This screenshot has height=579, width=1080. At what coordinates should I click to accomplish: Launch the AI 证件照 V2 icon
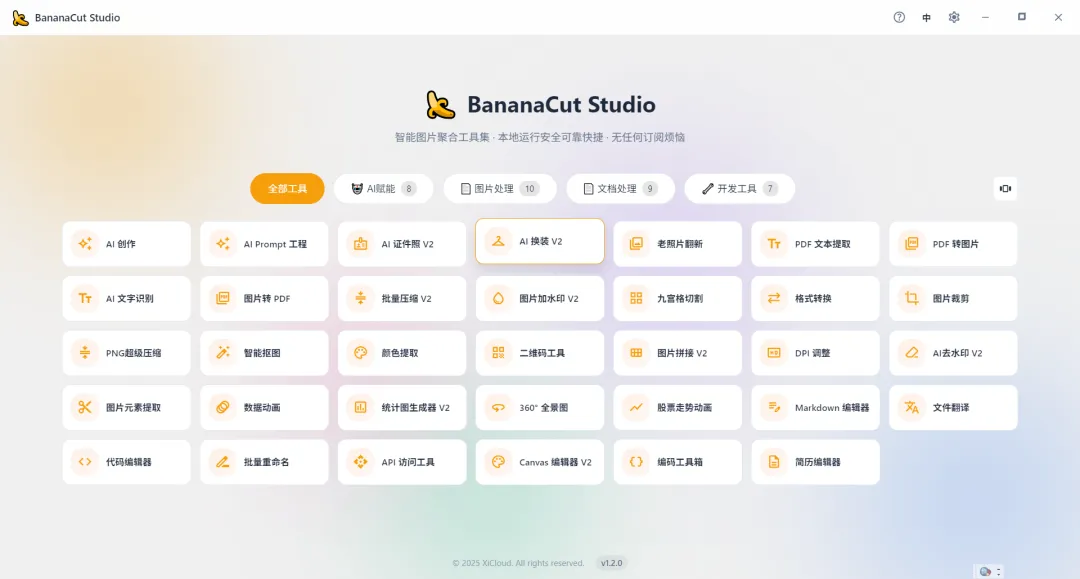pos(360,244)
